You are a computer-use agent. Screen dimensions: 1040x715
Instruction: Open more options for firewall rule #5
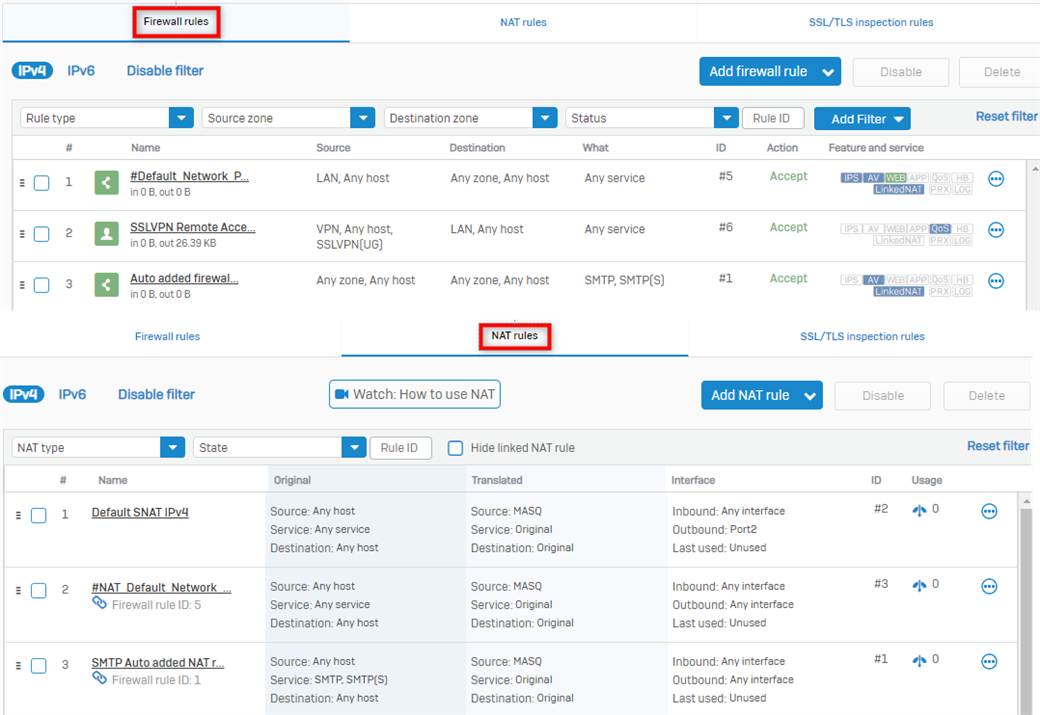(996, 179)
